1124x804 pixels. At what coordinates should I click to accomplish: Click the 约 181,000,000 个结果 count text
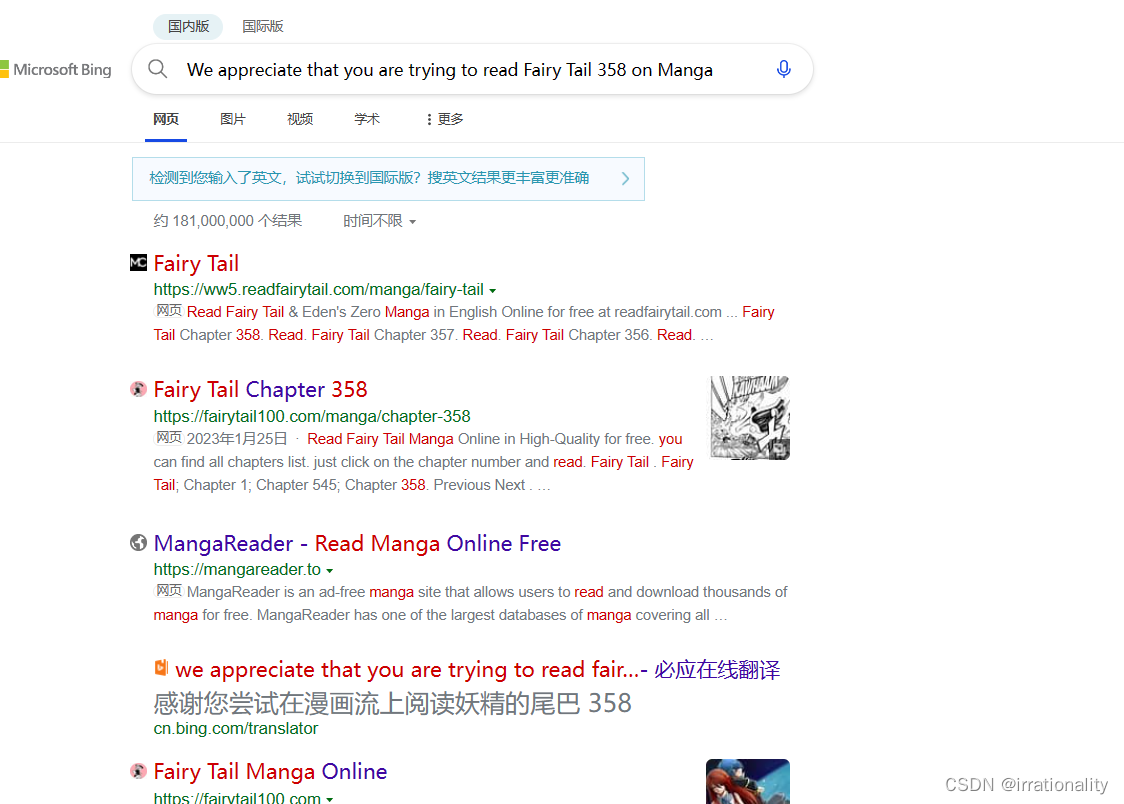click(x=228, y=221)
